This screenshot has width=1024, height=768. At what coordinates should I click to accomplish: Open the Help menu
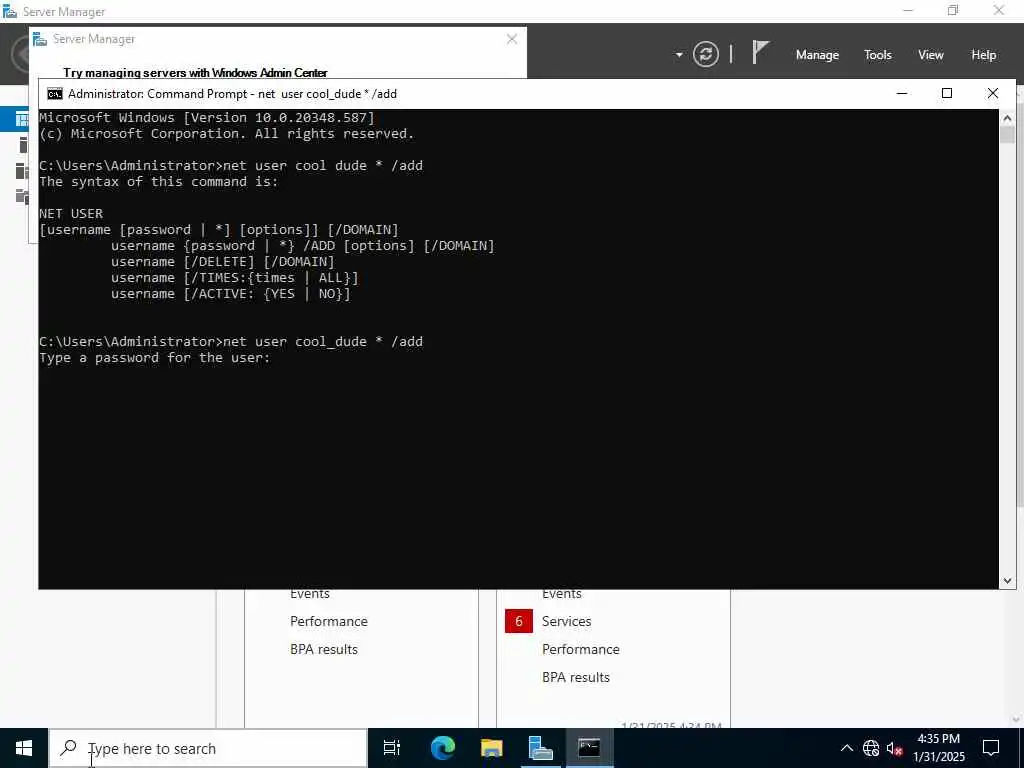tap(983, 55)
